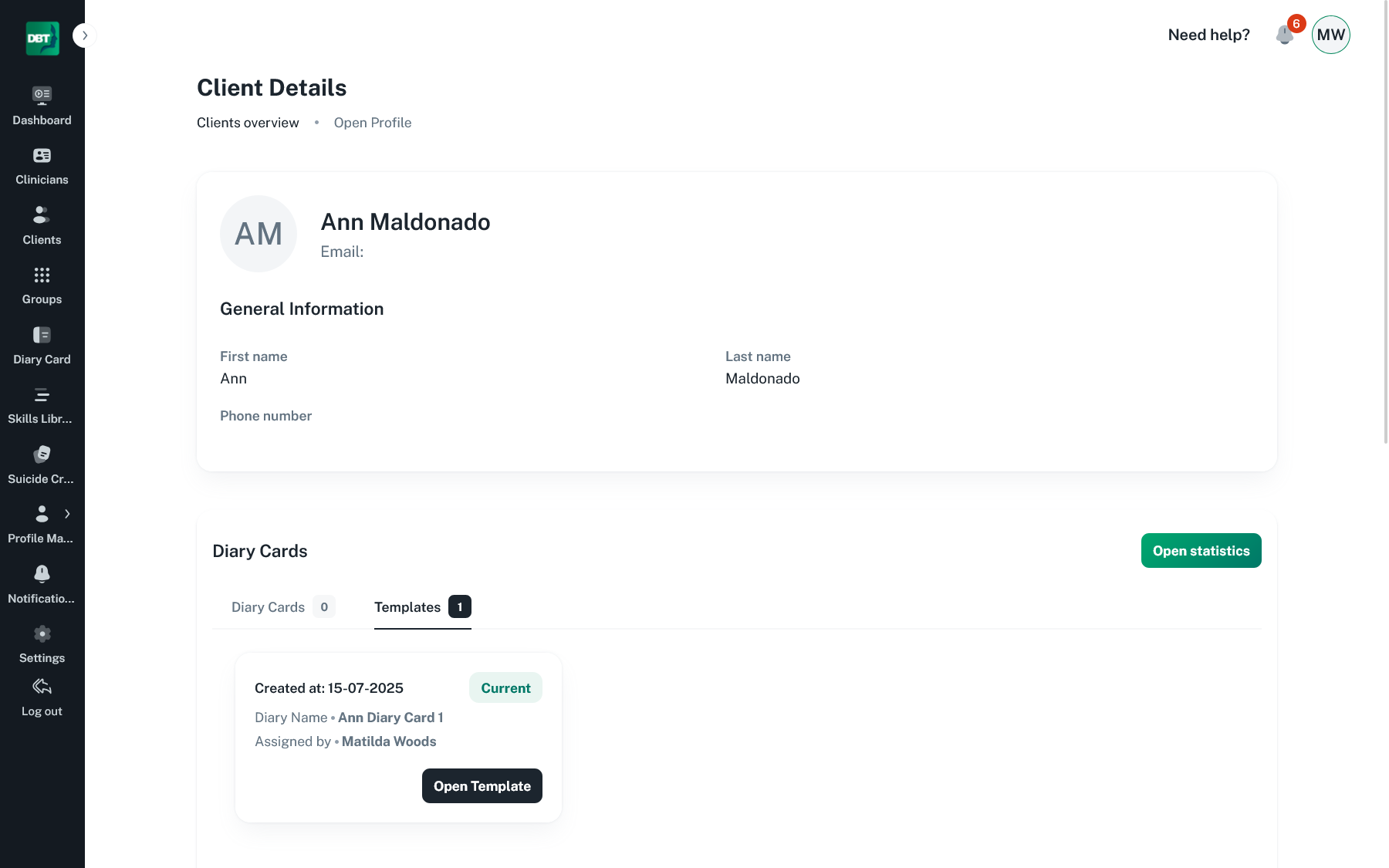Click the Need help? link

[1209, 35]
